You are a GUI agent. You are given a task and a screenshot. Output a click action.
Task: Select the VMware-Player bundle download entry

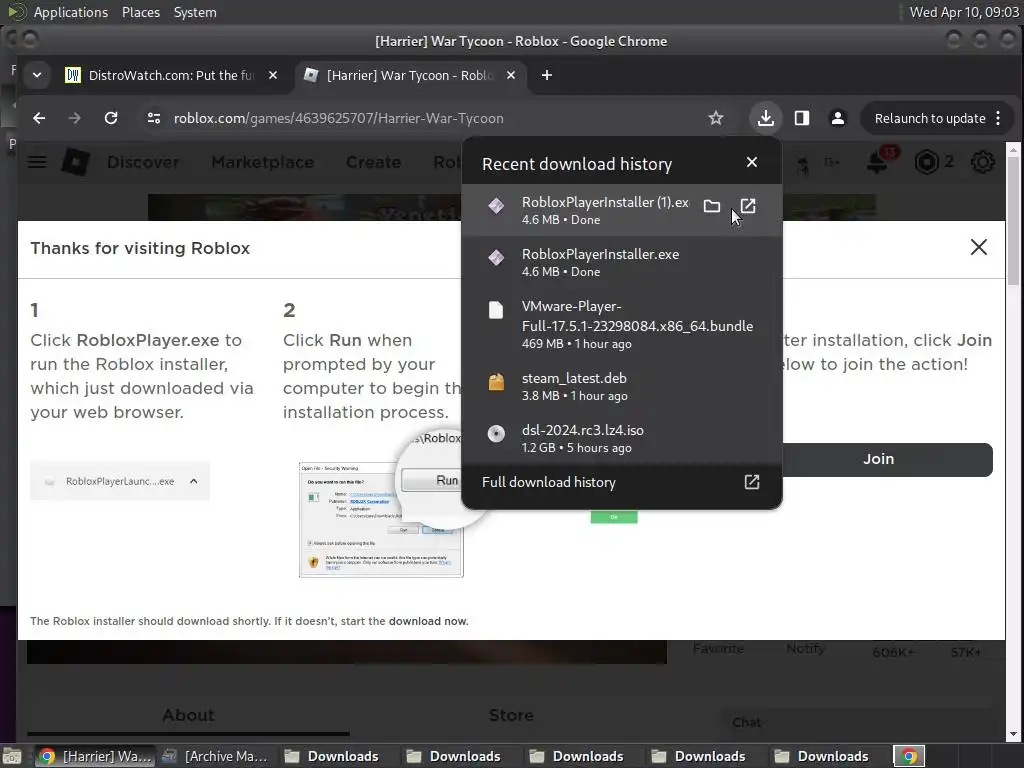(x=622, y=324)
